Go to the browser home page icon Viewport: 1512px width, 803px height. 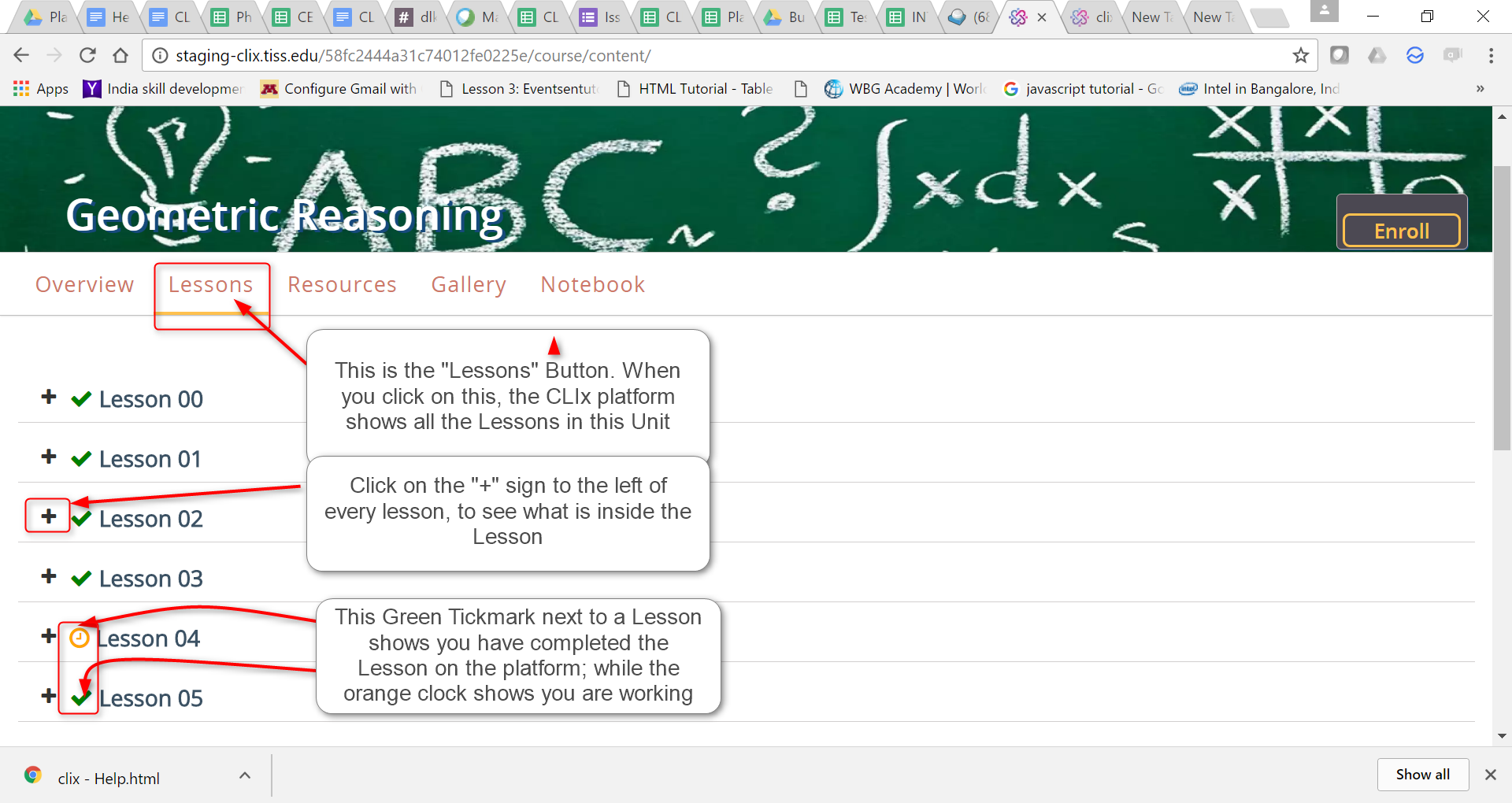click(120, 55)
